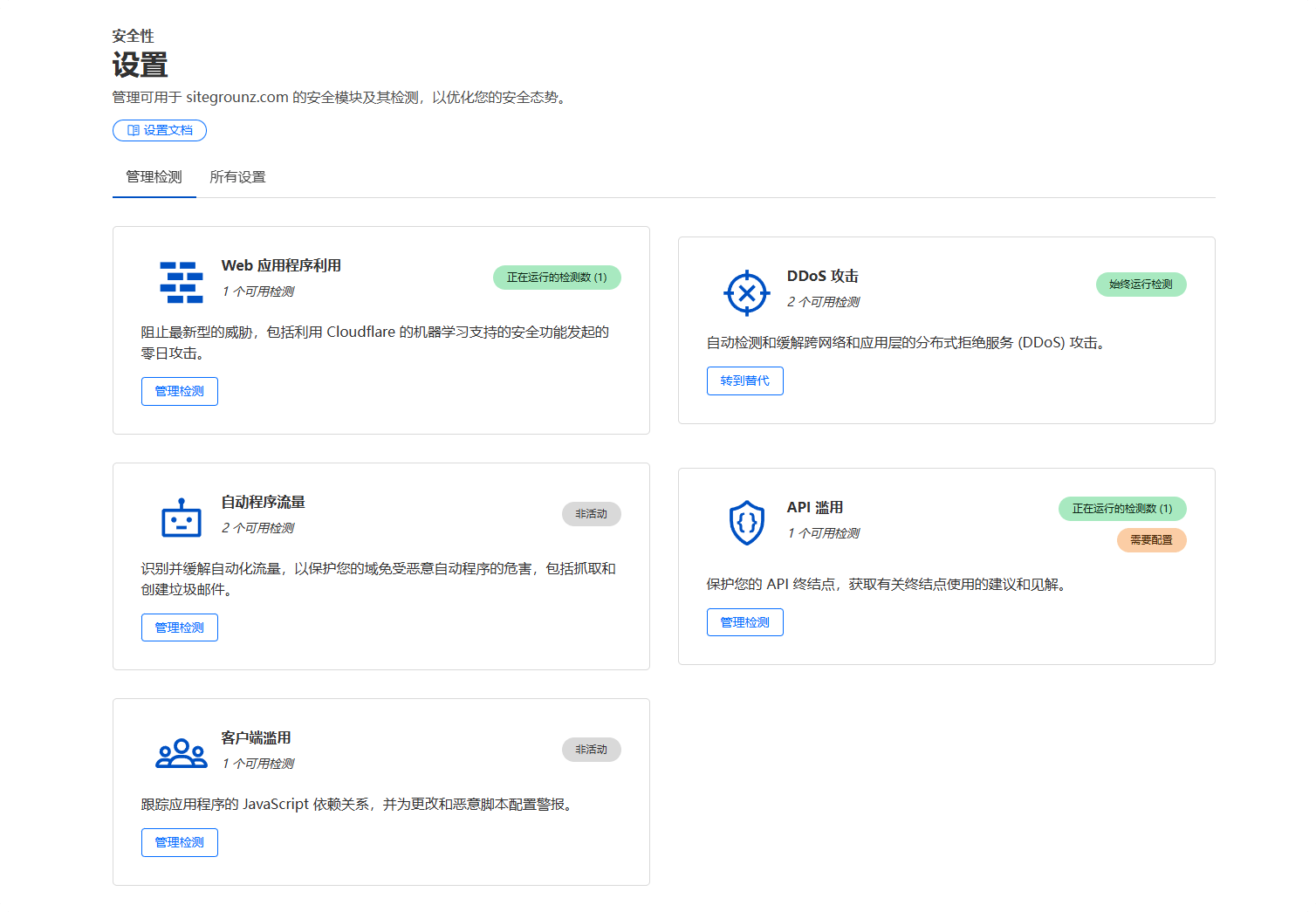
Task: Click the 客户端滥用 people icon
Action: pyautogui.click(x=180, y=751)
